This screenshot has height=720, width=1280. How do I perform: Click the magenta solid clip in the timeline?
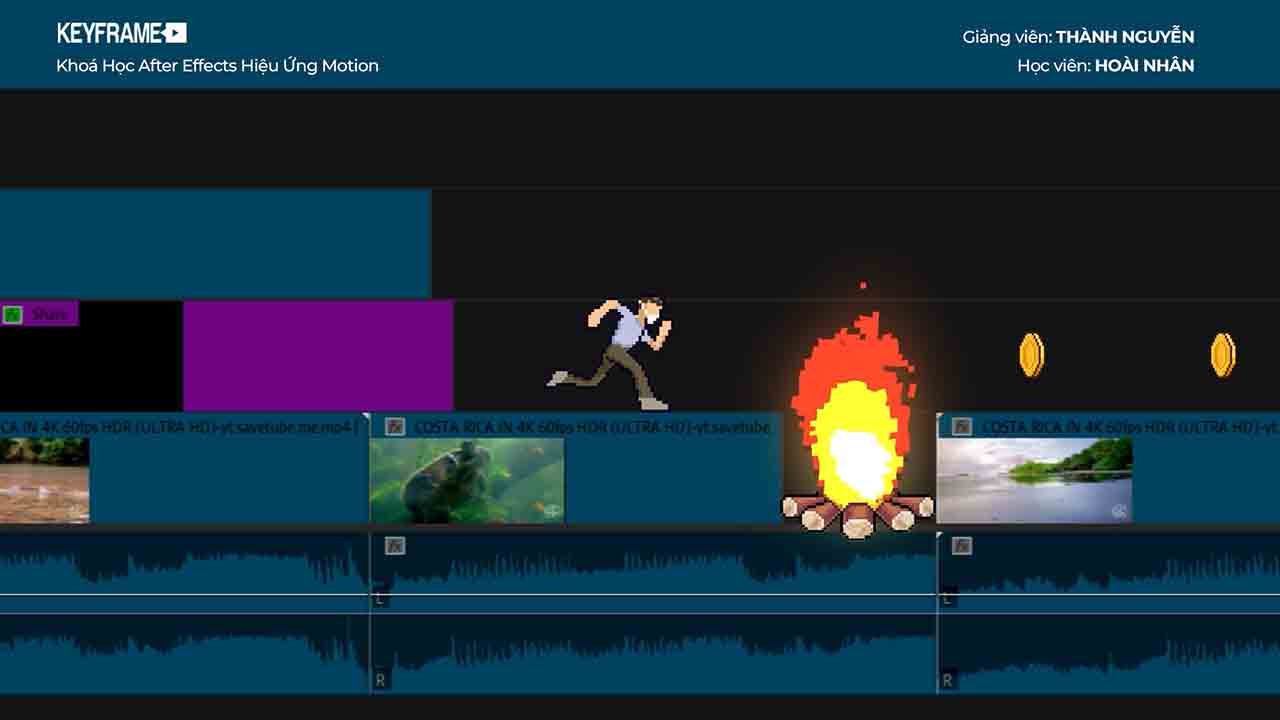(x=318, y=355)
